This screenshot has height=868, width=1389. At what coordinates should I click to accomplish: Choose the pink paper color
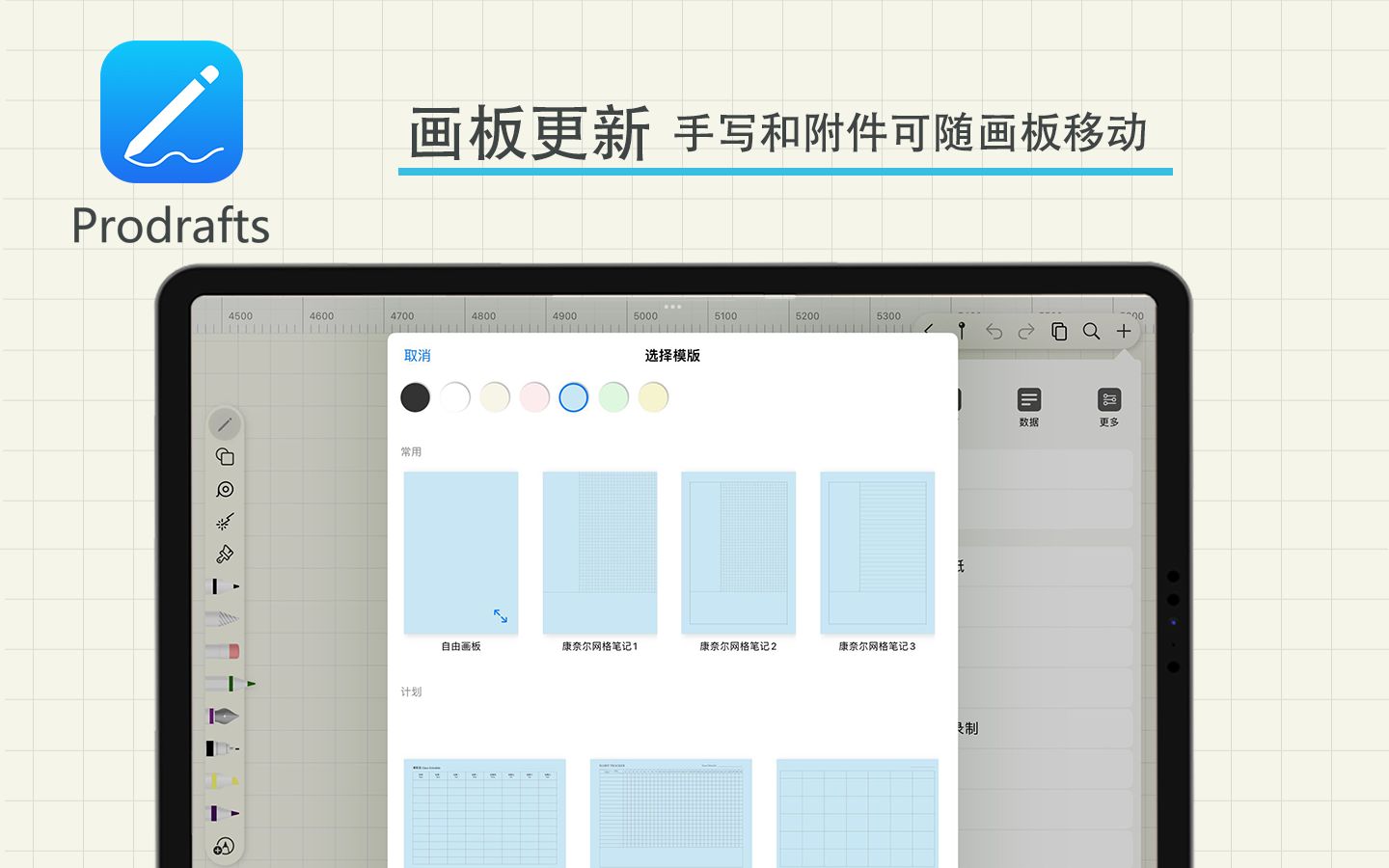point(534,397)
